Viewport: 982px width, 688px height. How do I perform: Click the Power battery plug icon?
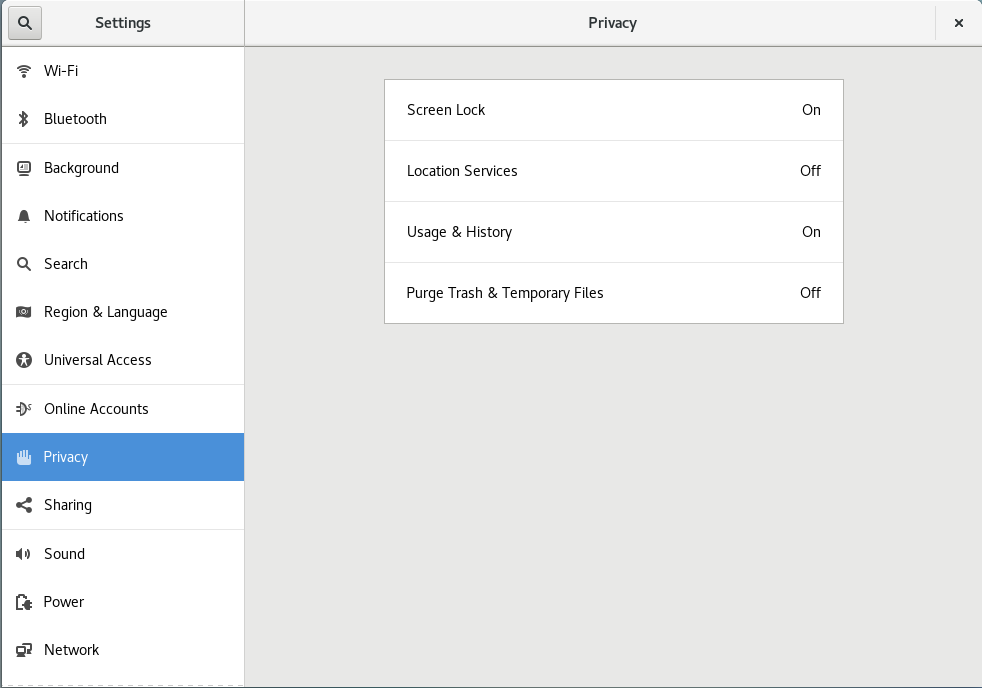click(x=24, y=602)
